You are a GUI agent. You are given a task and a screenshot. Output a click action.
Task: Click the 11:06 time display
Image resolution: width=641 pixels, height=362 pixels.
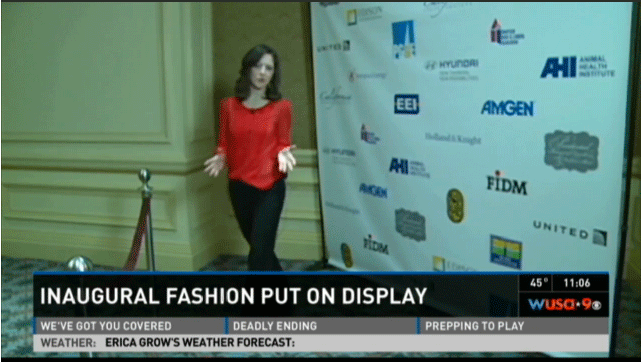pos(576,283)
